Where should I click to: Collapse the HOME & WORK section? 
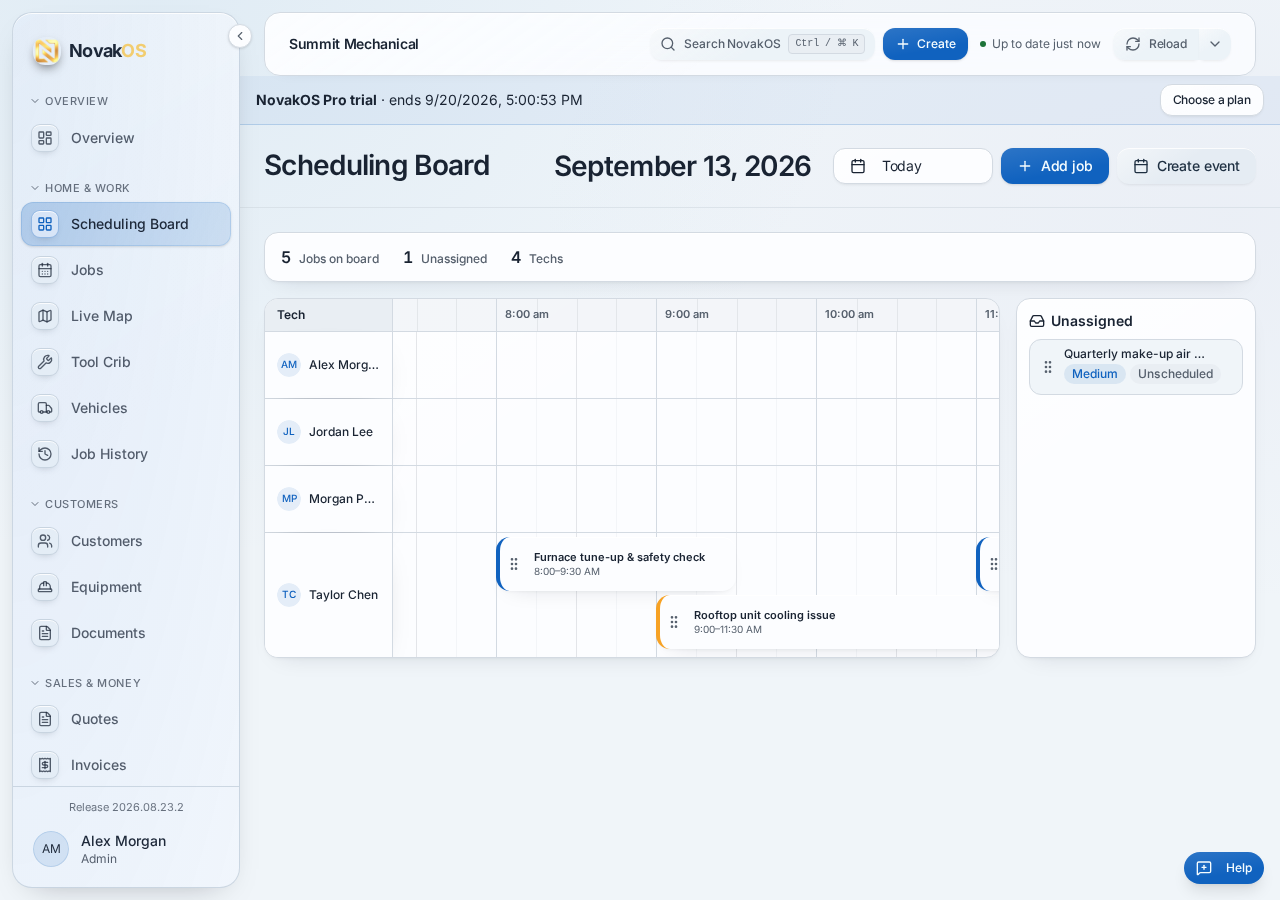click(80, 188)
